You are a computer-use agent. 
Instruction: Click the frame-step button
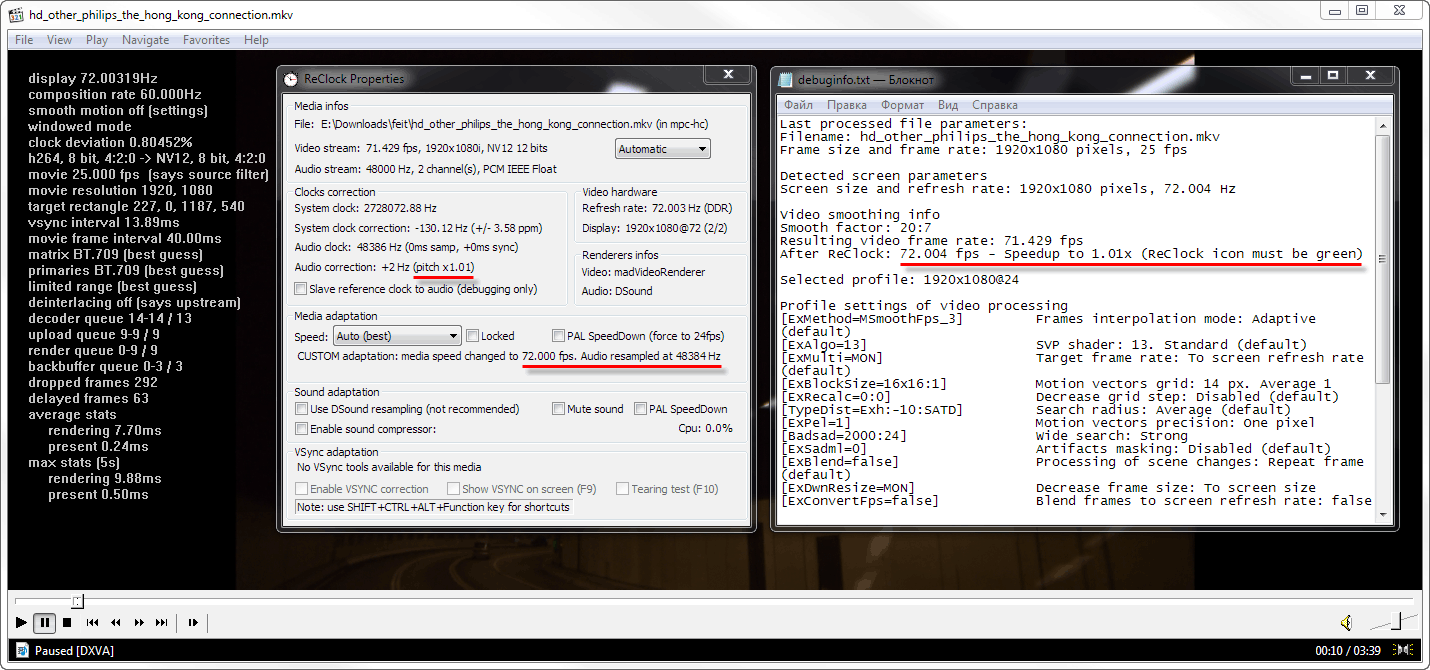pos(193,623)
